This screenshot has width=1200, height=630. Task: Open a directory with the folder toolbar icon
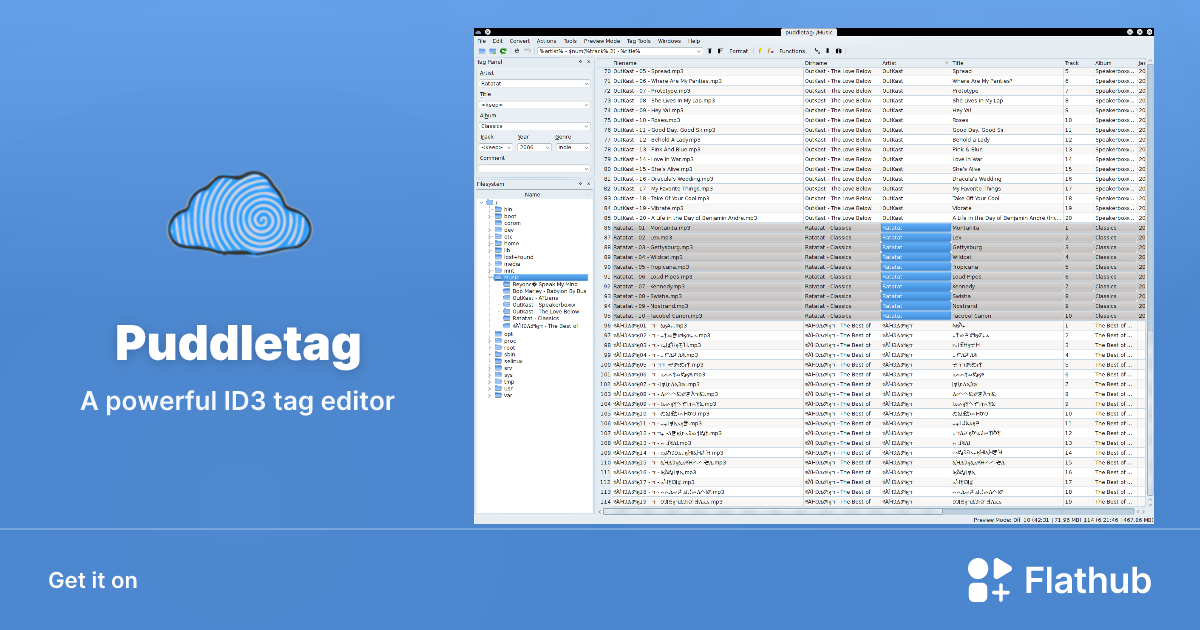(x=482, y=51)
